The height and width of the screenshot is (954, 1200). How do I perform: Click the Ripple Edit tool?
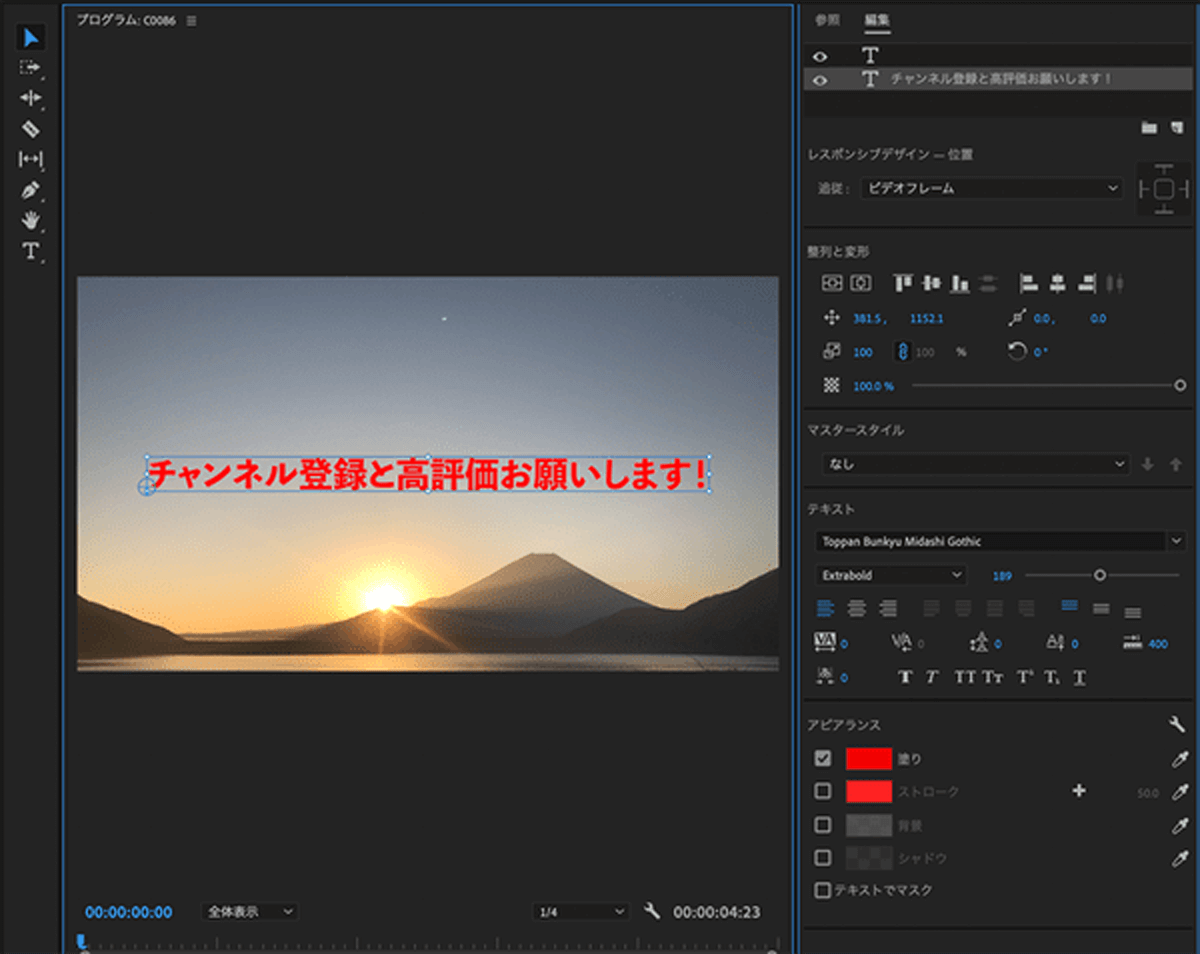(31, 98)
